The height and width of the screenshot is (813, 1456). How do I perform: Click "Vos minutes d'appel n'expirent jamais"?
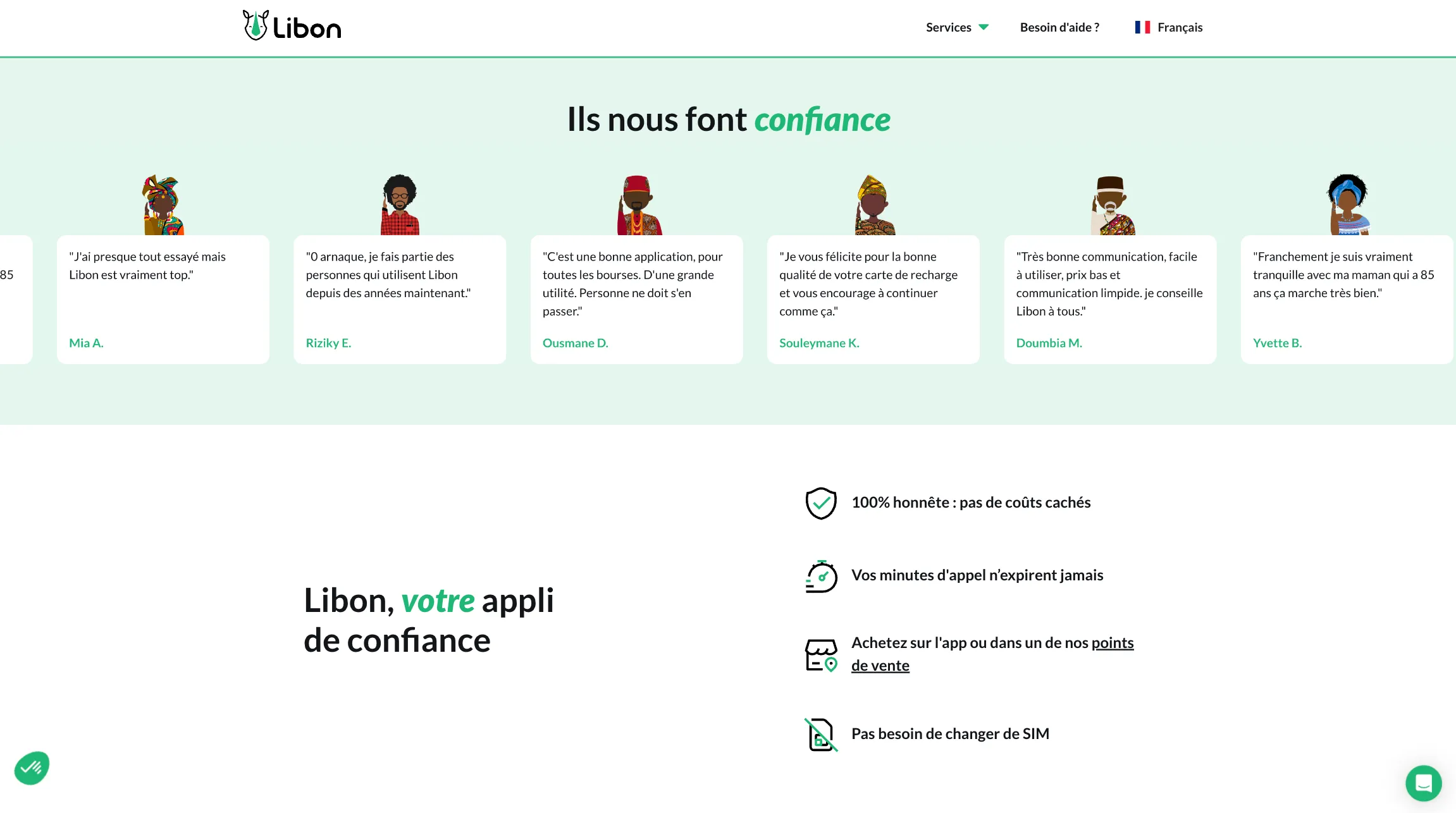point(977,575)
